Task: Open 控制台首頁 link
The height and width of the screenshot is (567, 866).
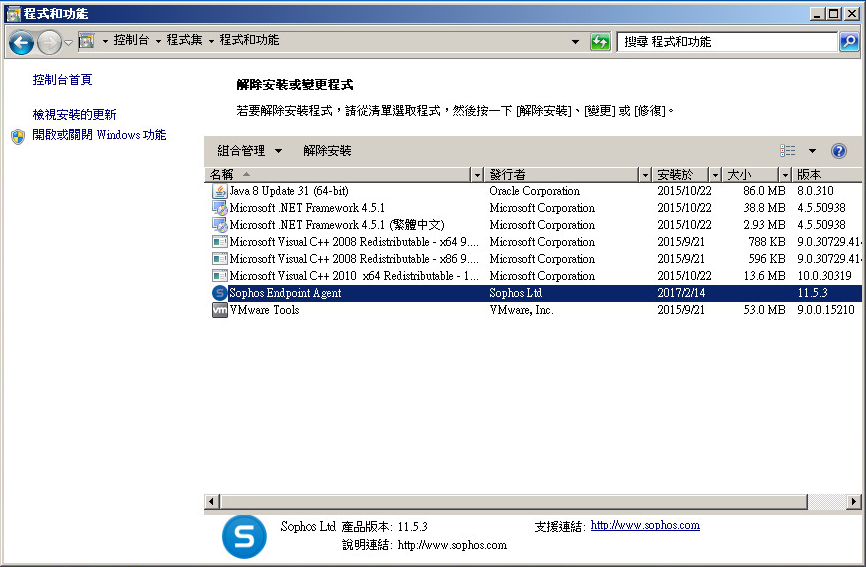Action: 62,80
